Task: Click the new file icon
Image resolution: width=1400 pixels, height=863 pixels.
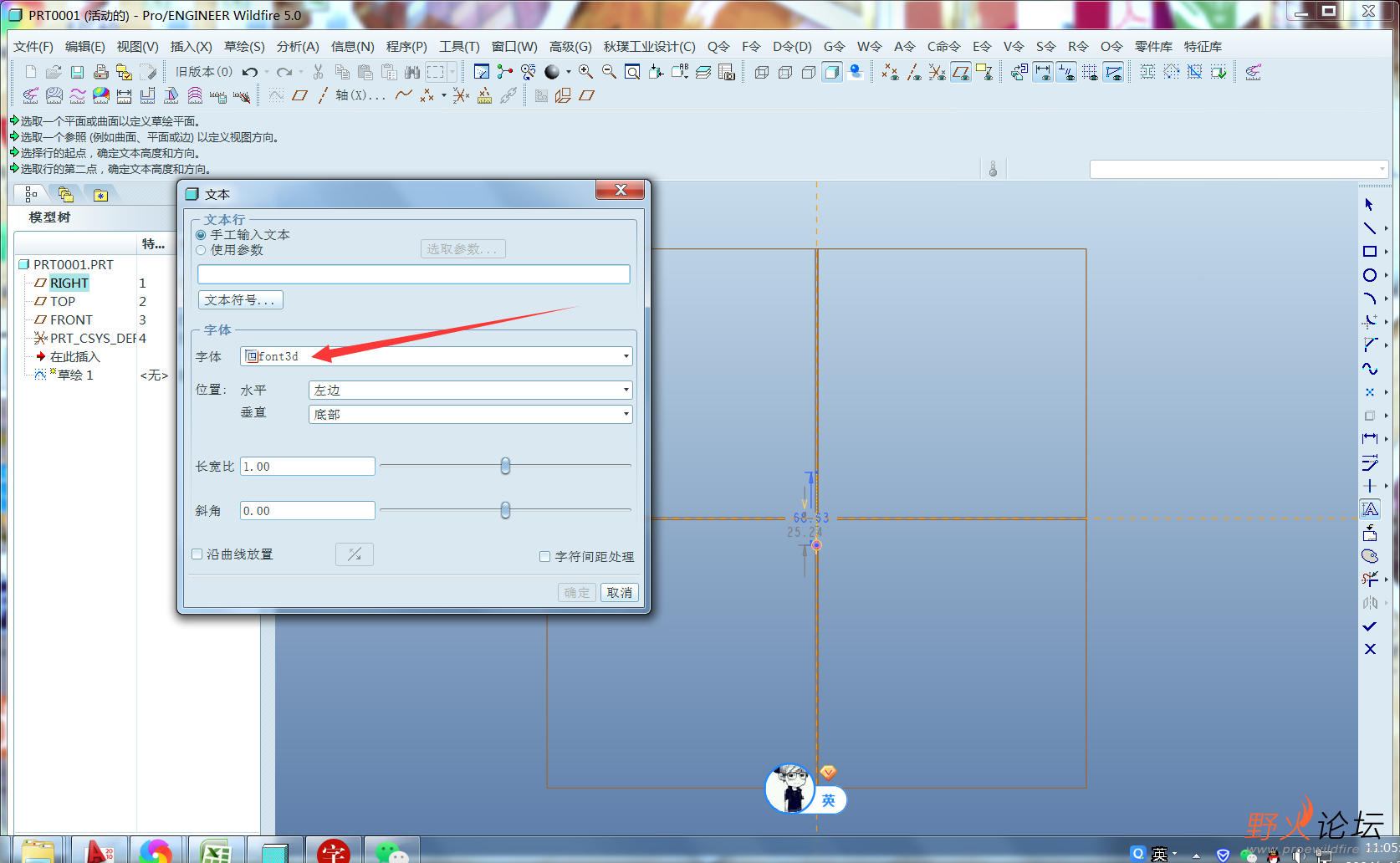Action: pos(31,72)
